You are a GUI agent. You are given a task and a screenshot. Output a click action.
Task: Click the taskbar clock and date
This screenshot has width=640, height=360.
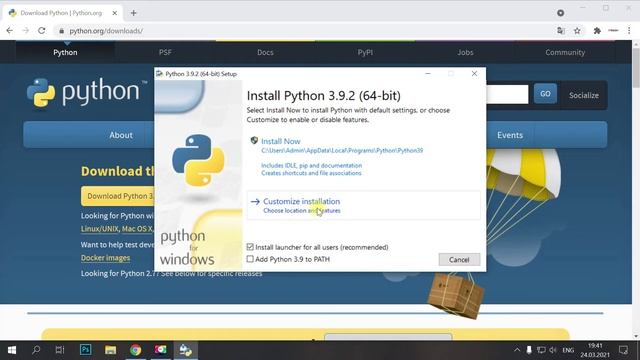click(x=595, y=350)
